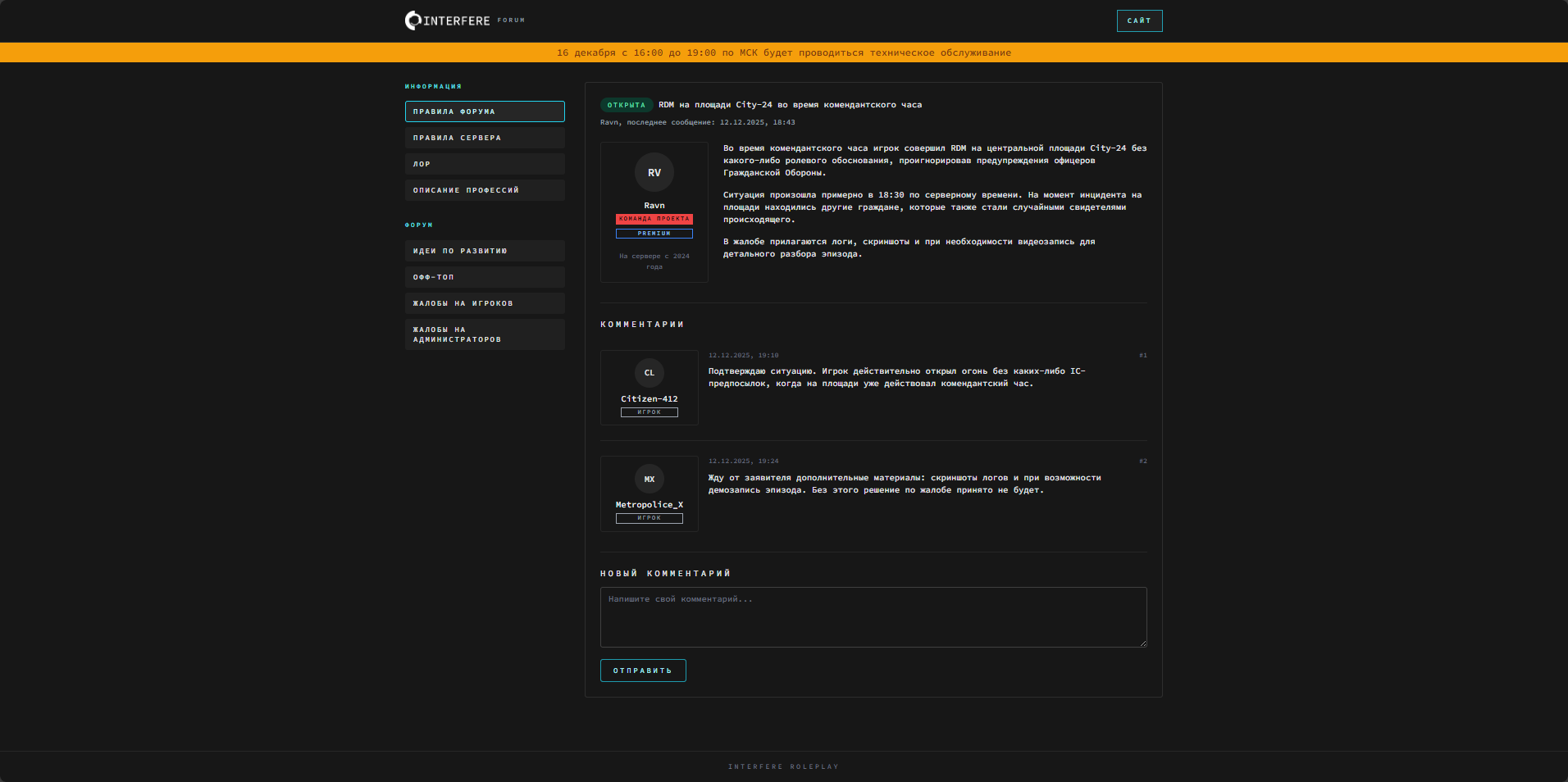The height and width of the screenshot is (782, 1568).
Task: Click the comment #2 permalink number
Action: click(1142, 461)
